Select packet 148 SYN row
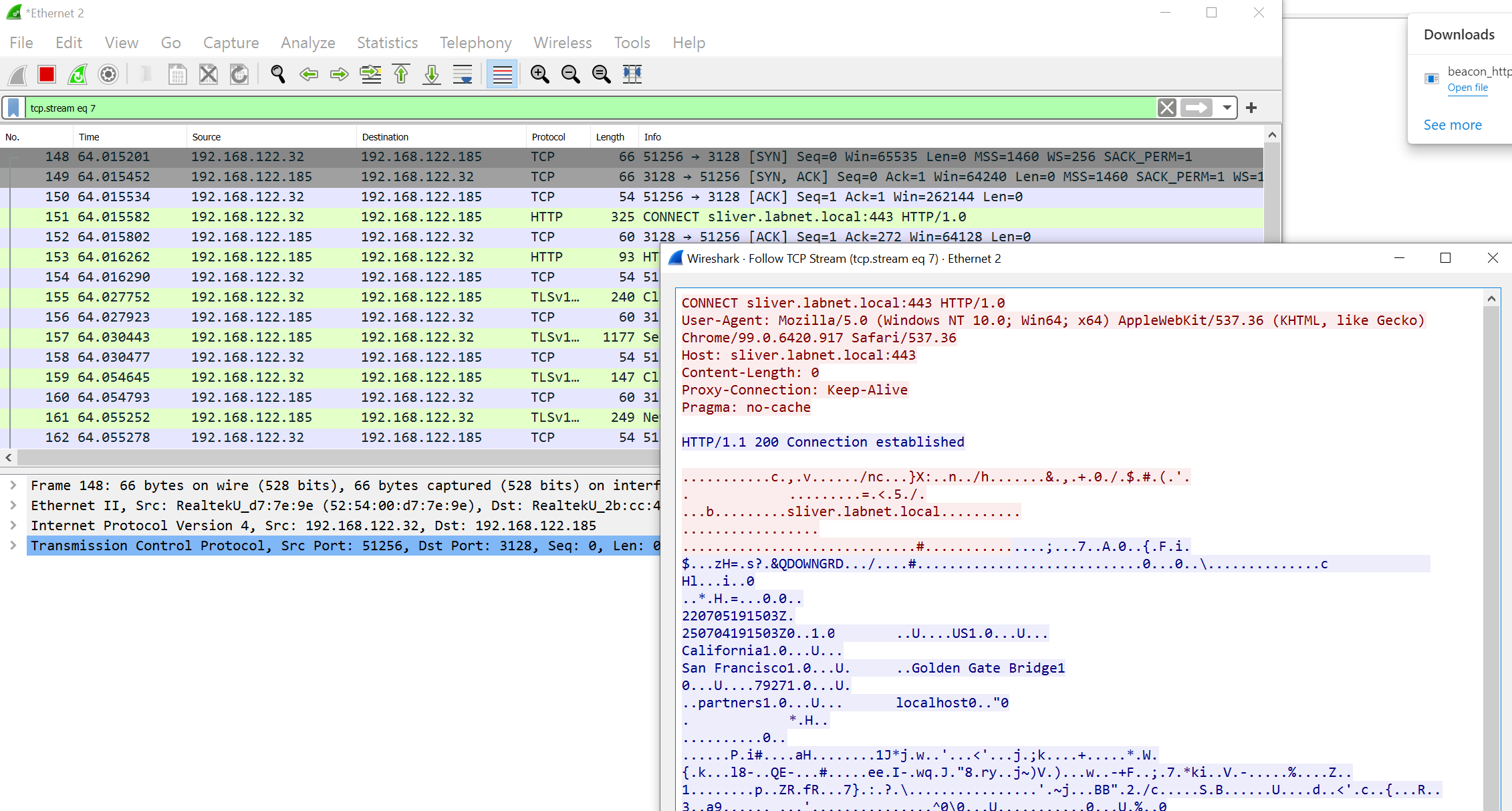Viewport: 1512px width, 811px height. pos(632,156)
